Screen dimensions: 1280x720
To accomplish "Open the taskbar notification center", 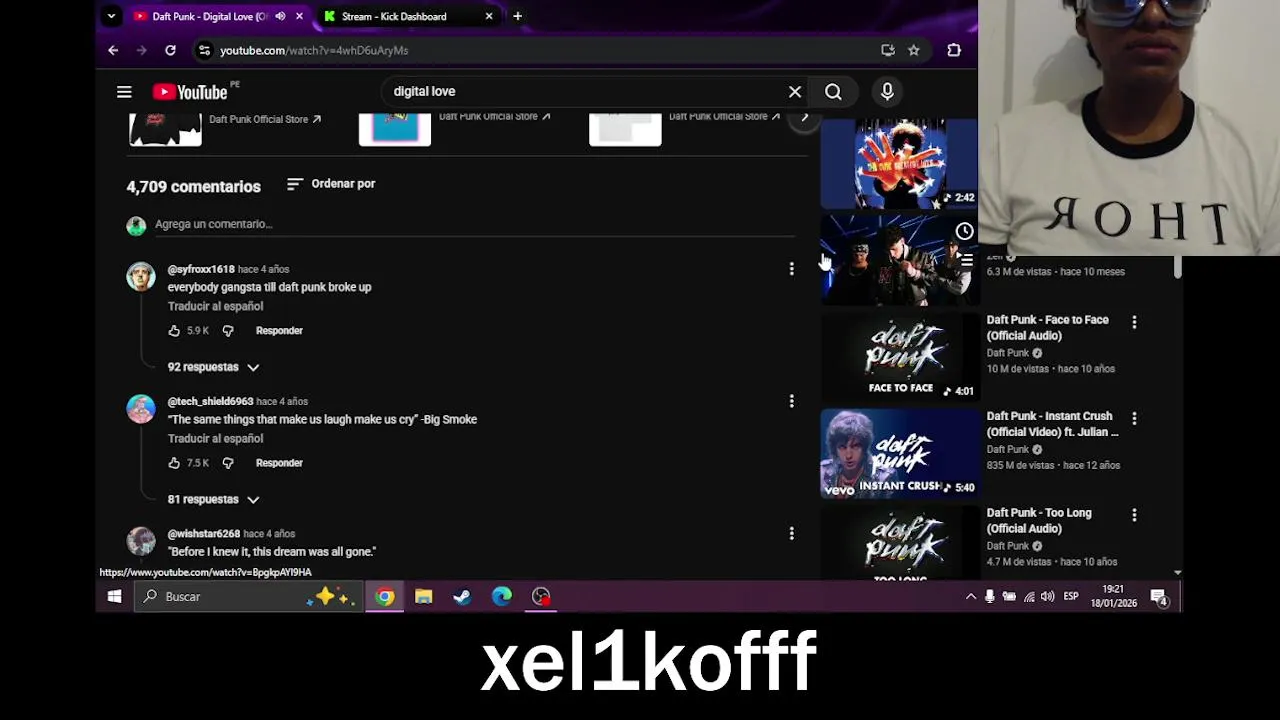I will coord(1159,597).
